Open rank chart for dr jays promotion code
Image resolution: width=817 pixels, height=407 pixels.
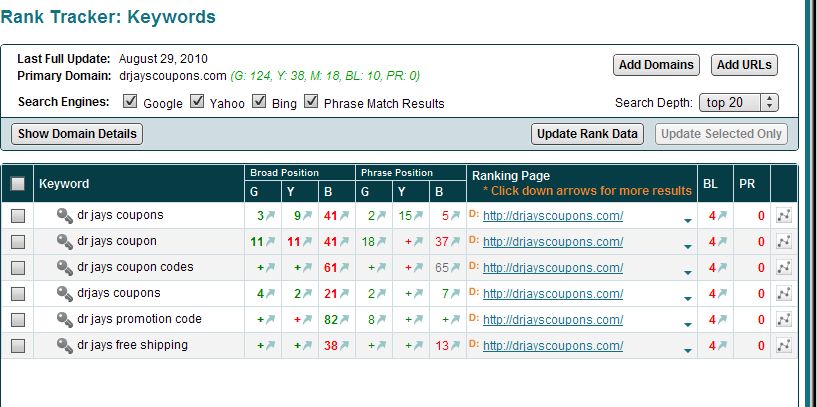pyautogui.click(x=784, y=319)
